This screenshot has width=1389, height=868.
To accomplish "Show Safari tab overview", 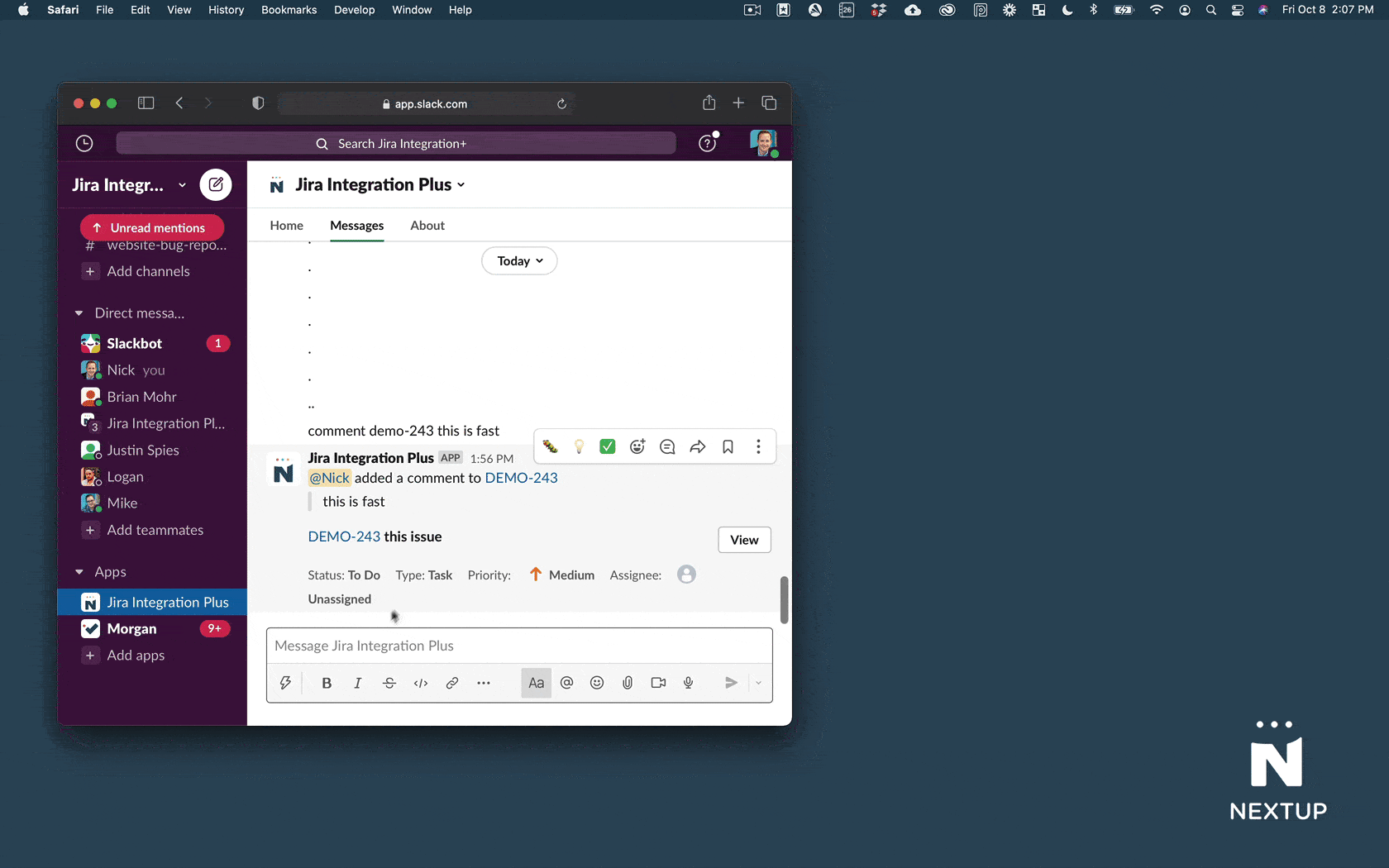I will pyautogui.click(x=769, y=103).
